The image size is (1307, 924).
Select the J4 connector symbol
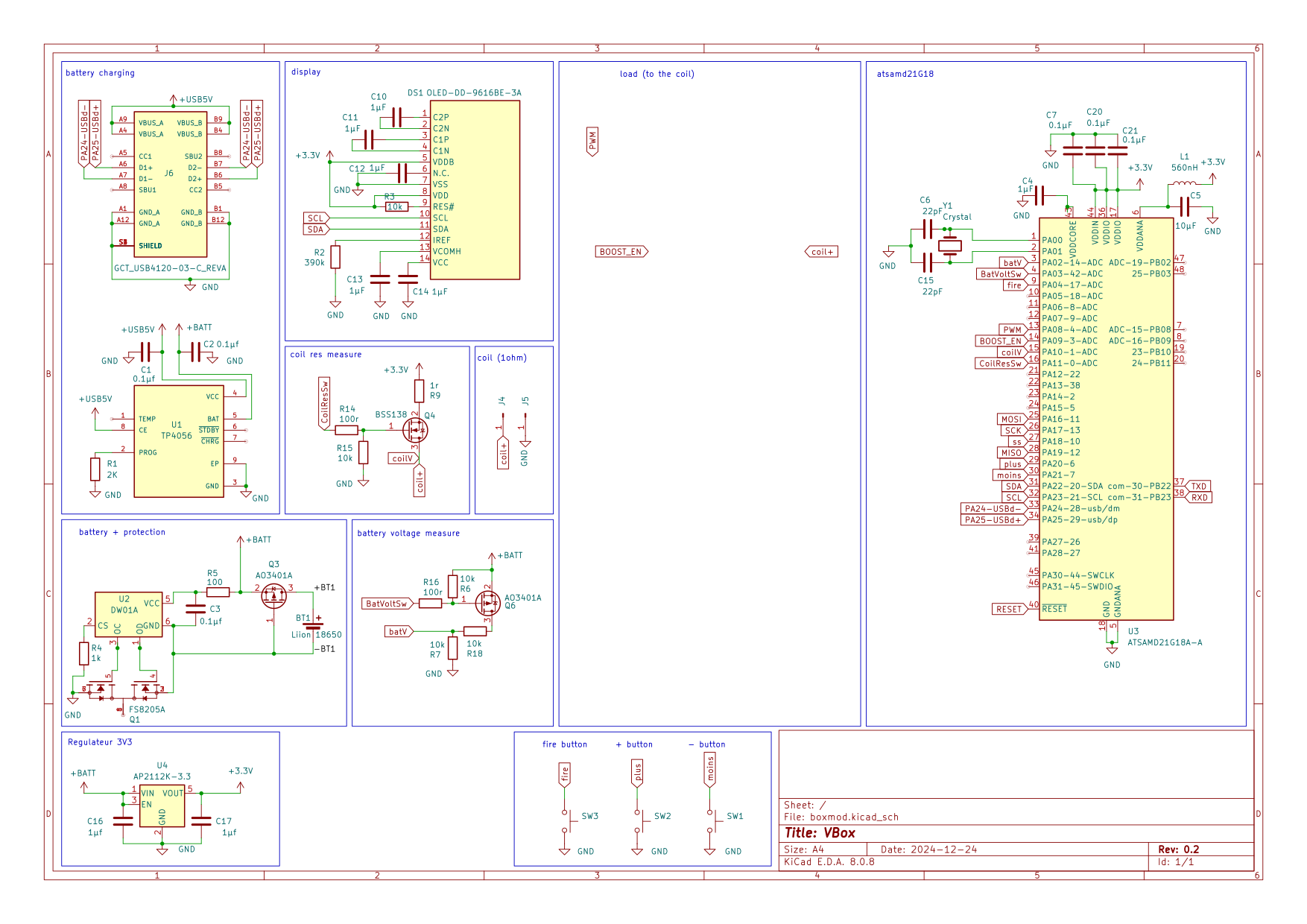click(x=501, y=423)
